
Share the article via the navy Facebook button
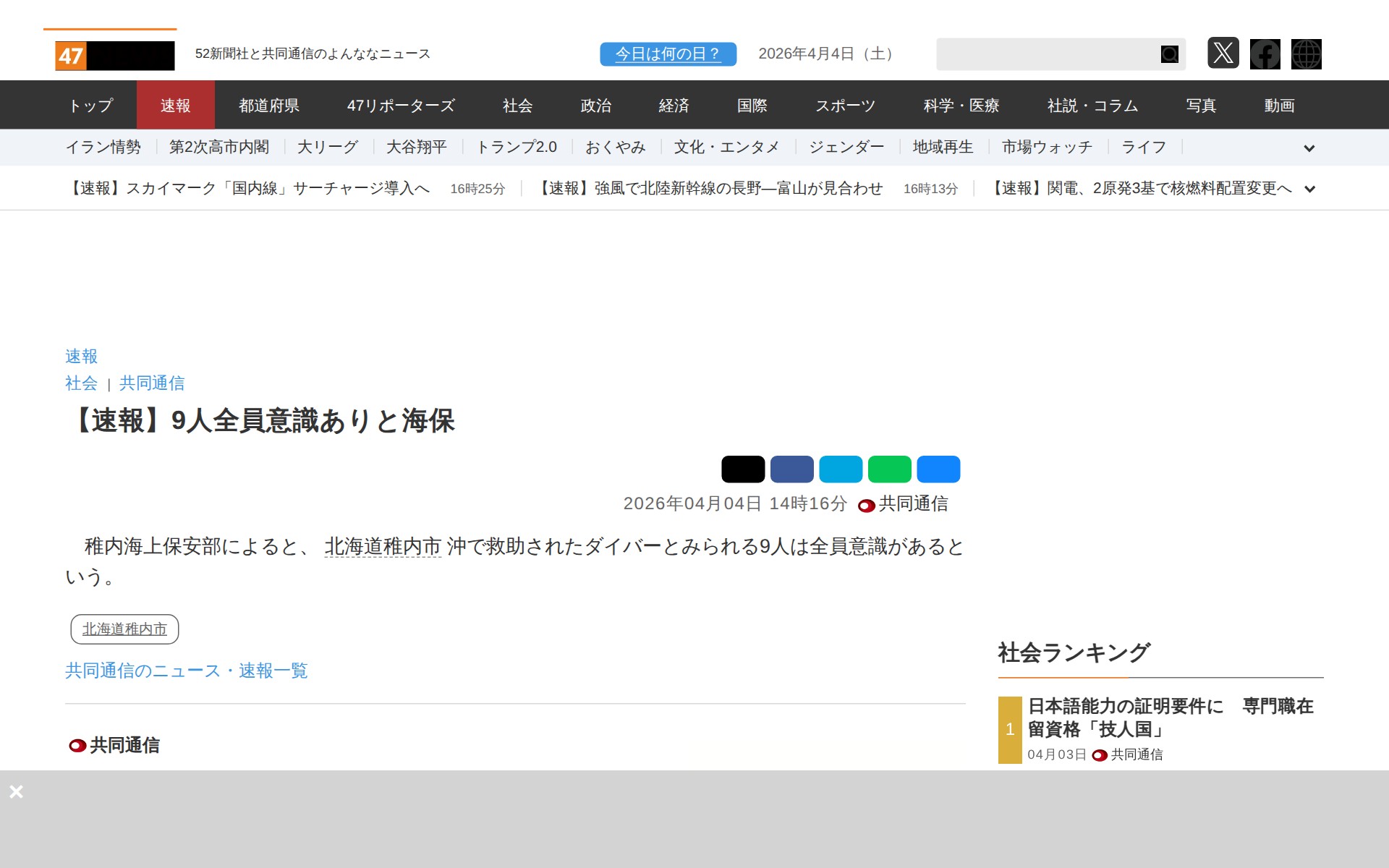[792, 469]
